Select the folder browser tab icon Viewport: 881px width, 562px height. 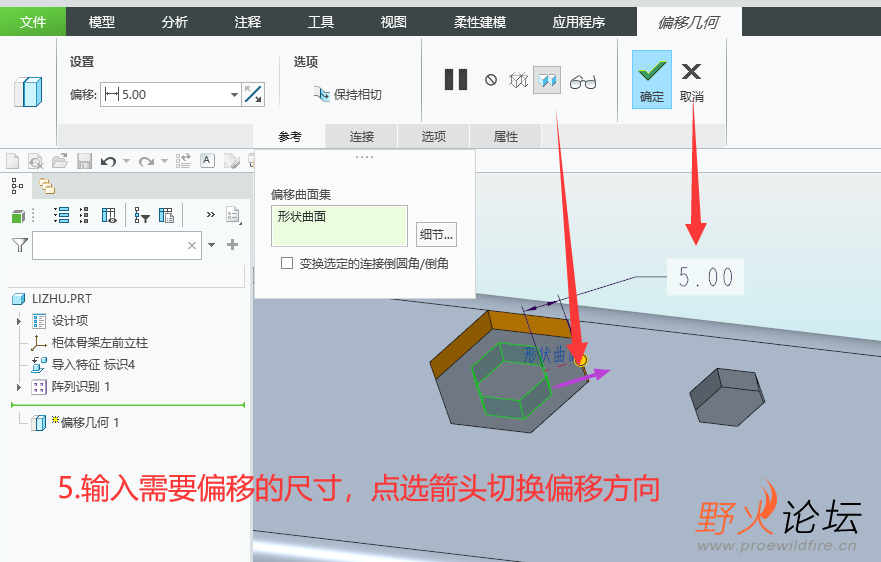pos(47,186)
